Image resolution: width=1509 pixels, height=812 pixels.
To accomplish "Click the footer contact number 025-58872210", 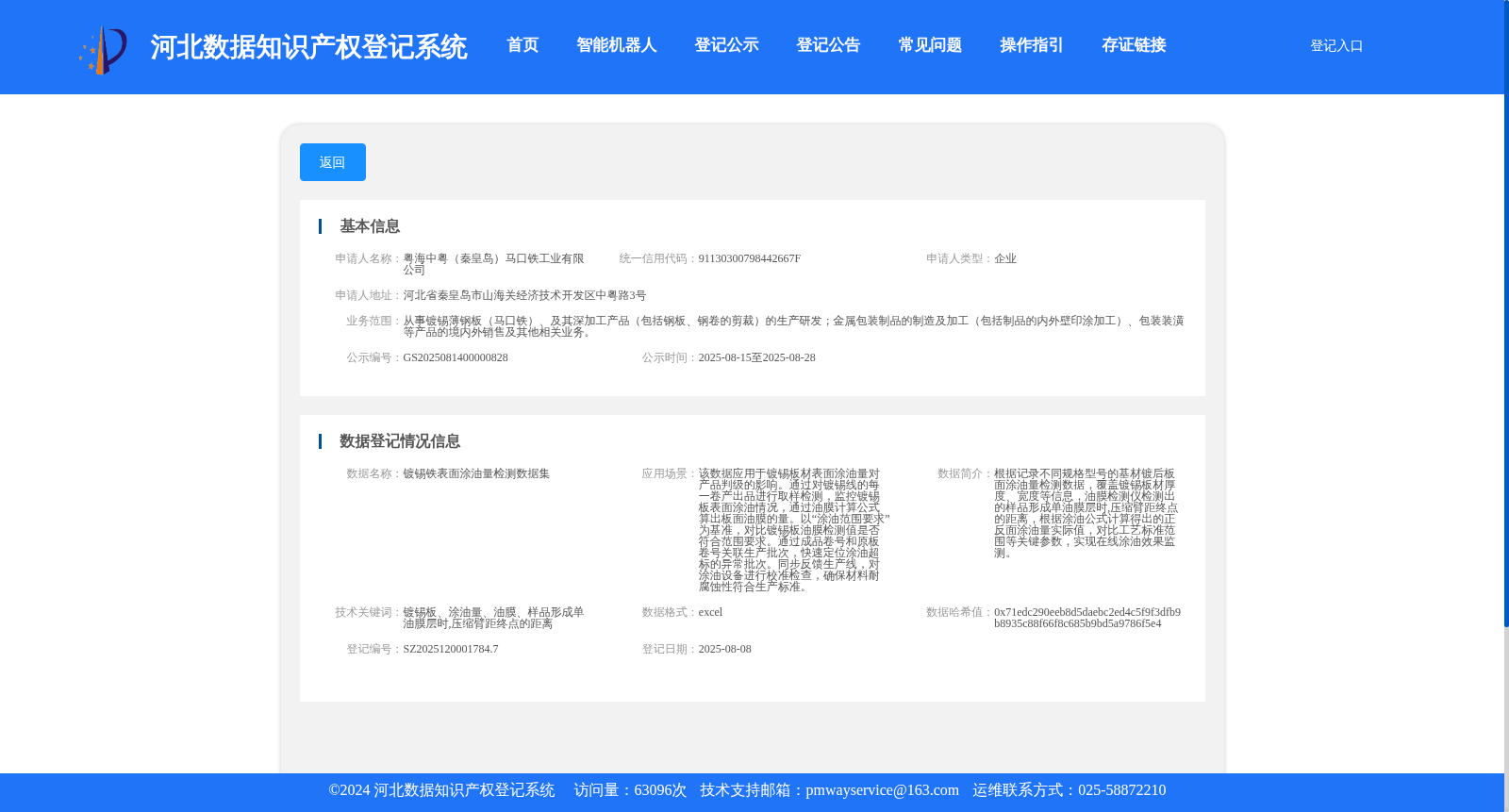I will click(x=1122, y=790).
